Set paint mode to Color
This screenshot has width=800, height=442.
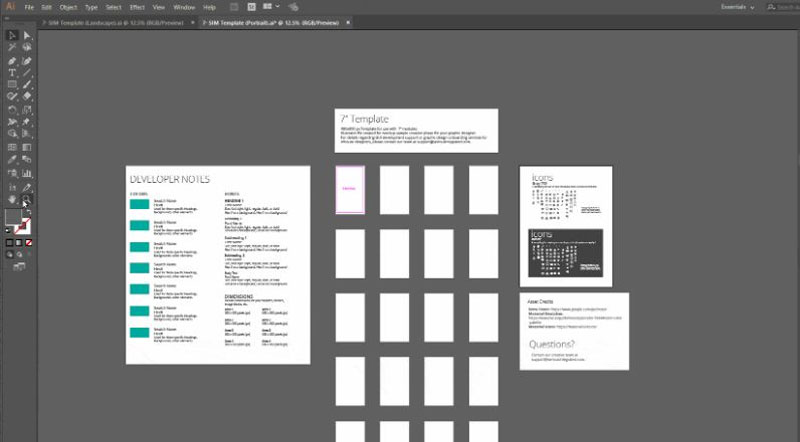tap(9, 243)
